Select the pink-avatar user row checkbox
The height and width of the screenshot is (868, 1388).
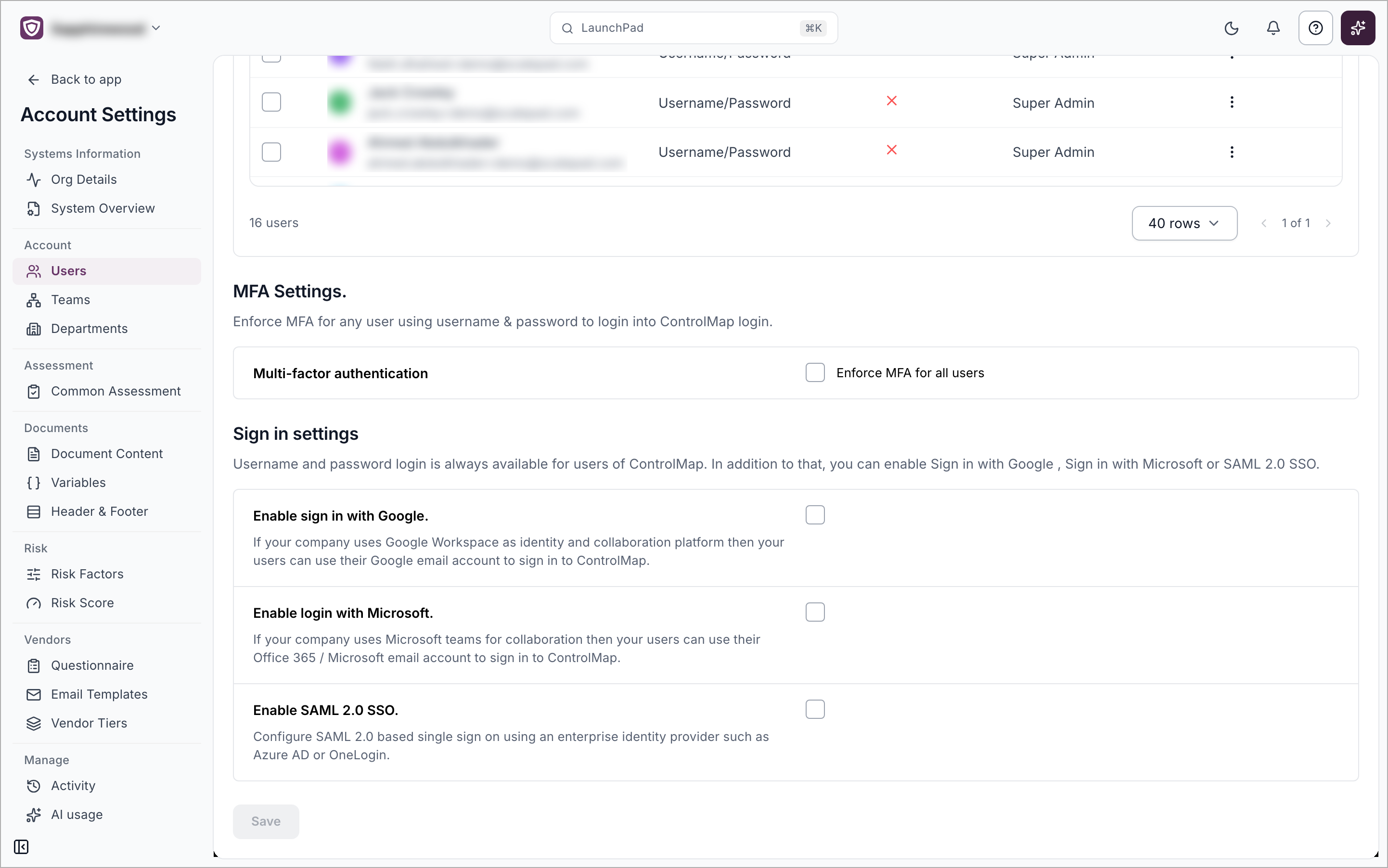[x=271, y=152]
